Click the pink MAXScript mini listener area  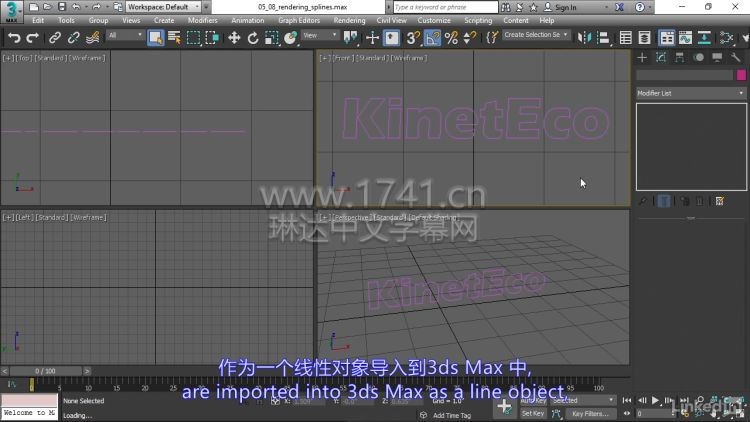(x=29, y=400)
